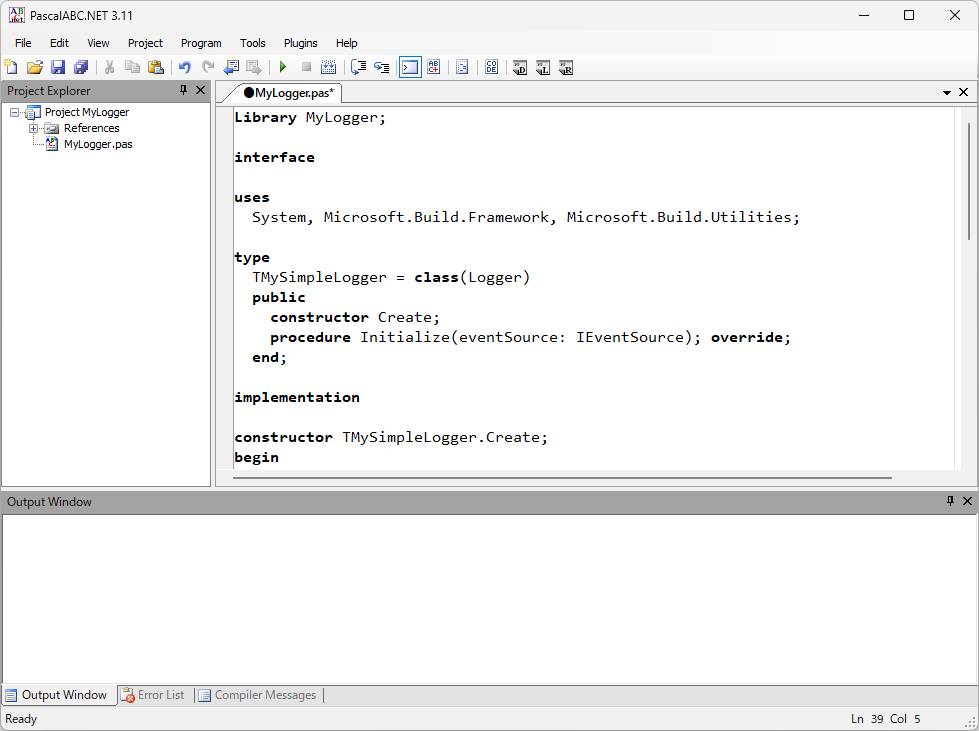Click the L tag toolbar icon
Screen dimensions: 979x731
pos(543,67)
